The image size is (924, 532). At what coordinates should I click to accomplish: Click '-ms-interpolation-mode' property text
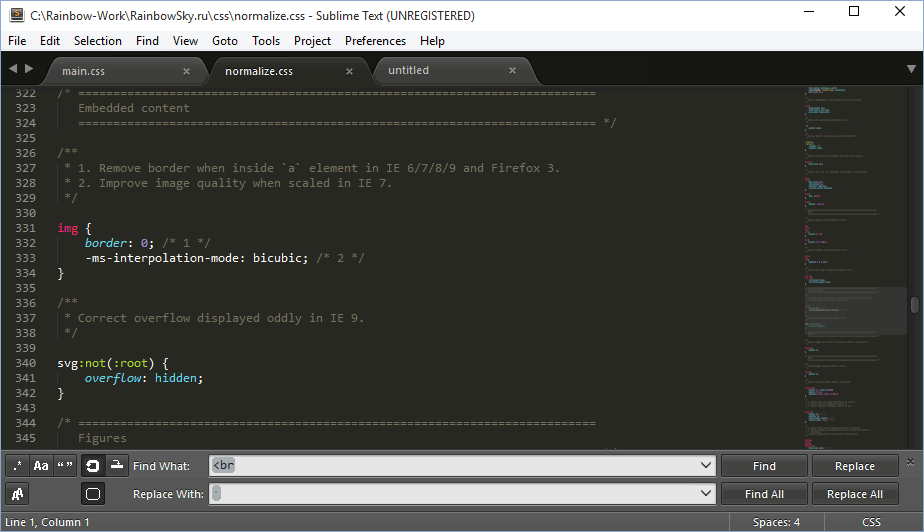click(162, 258)
